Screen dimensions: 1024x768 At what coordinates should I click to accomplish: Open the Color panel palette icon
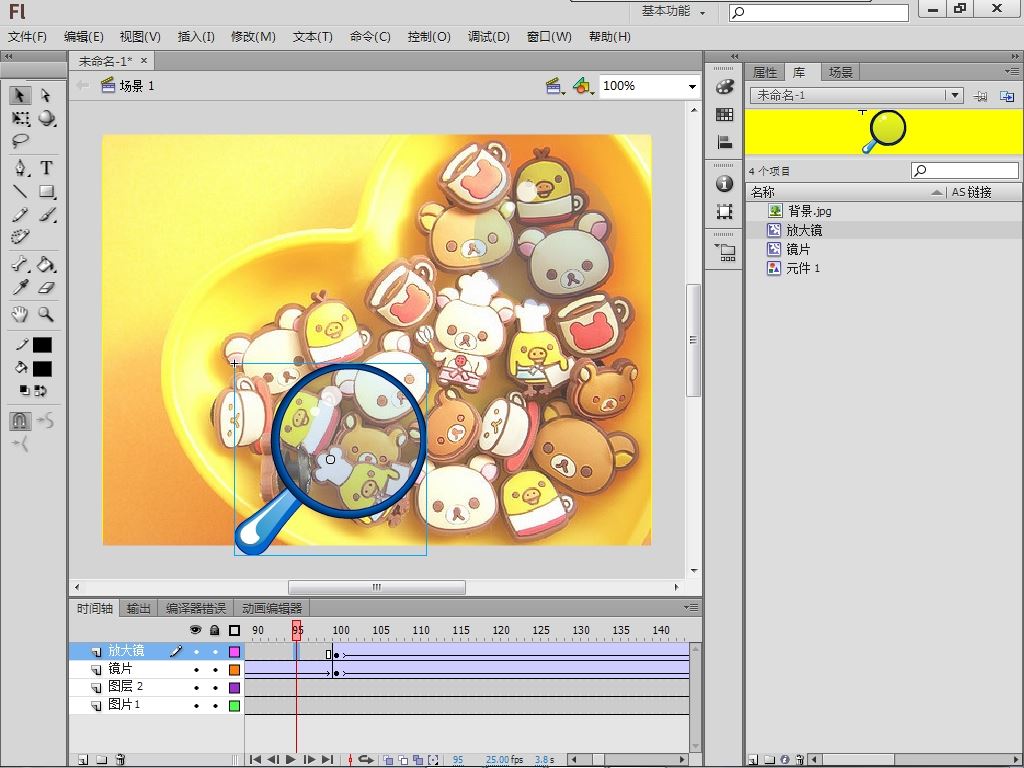(724, 87)
